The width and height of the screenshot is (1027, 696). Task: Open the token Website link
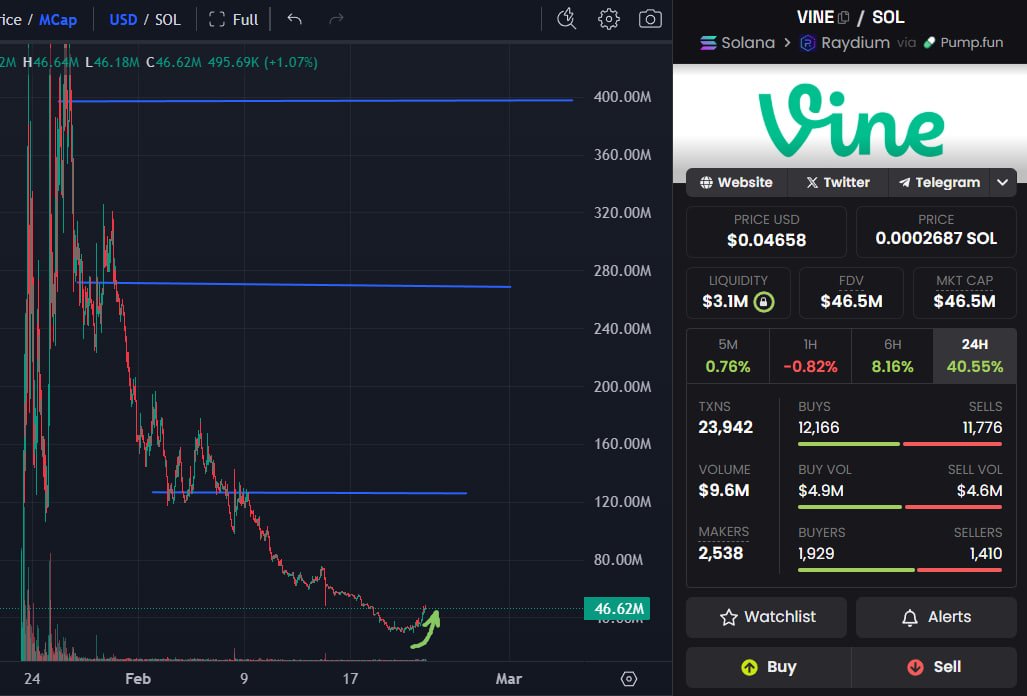click(736, 183)
